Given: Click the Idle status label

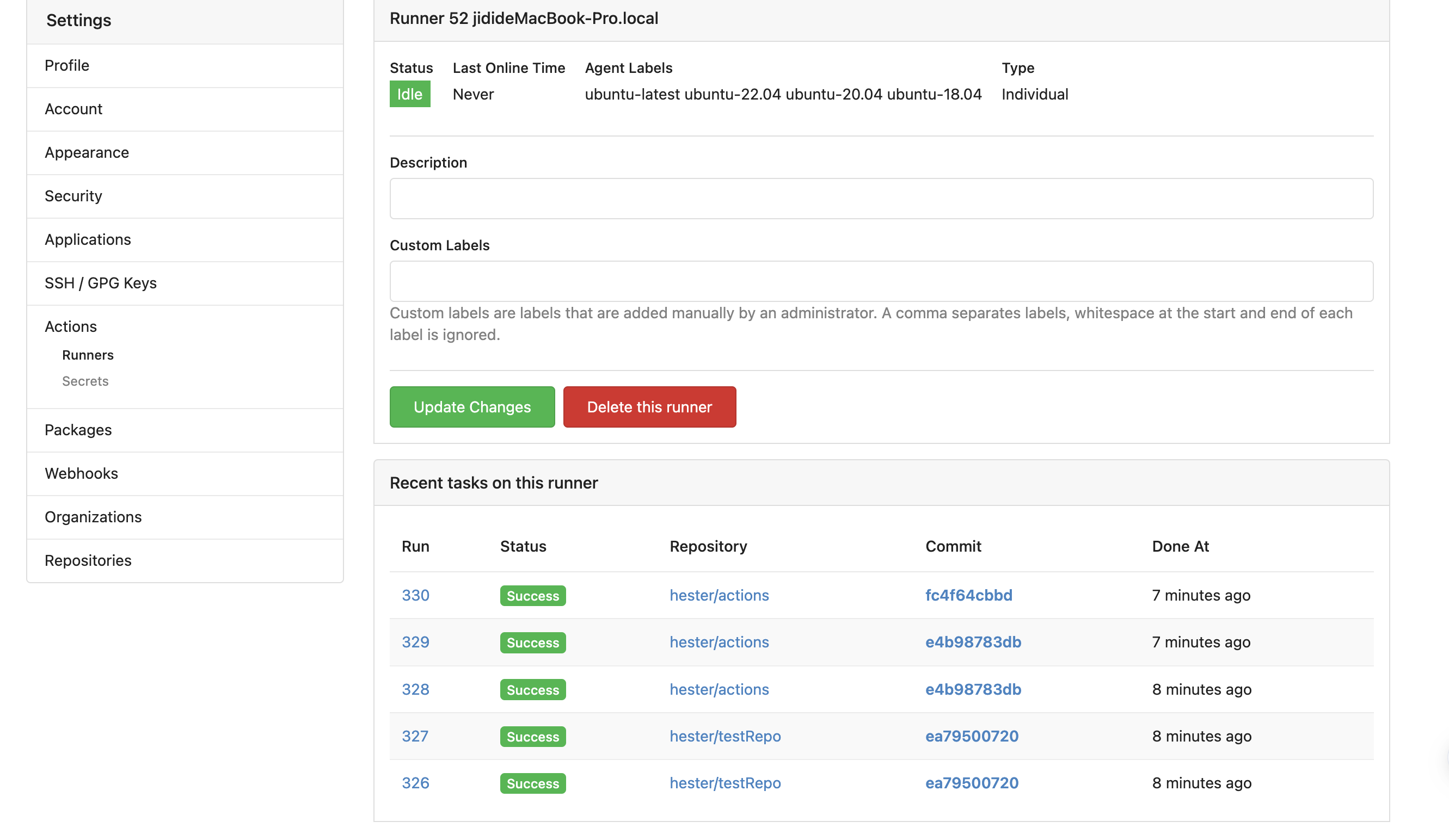Looking at the screenshot, I should [x=410, y=94].
